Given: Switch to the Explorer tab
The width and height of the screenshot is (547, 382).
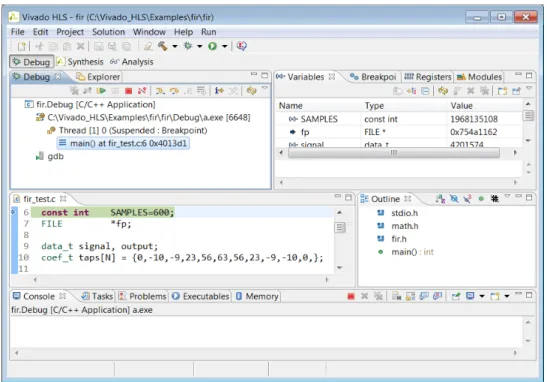Looking at the screenshot, I should pos(98,77).
